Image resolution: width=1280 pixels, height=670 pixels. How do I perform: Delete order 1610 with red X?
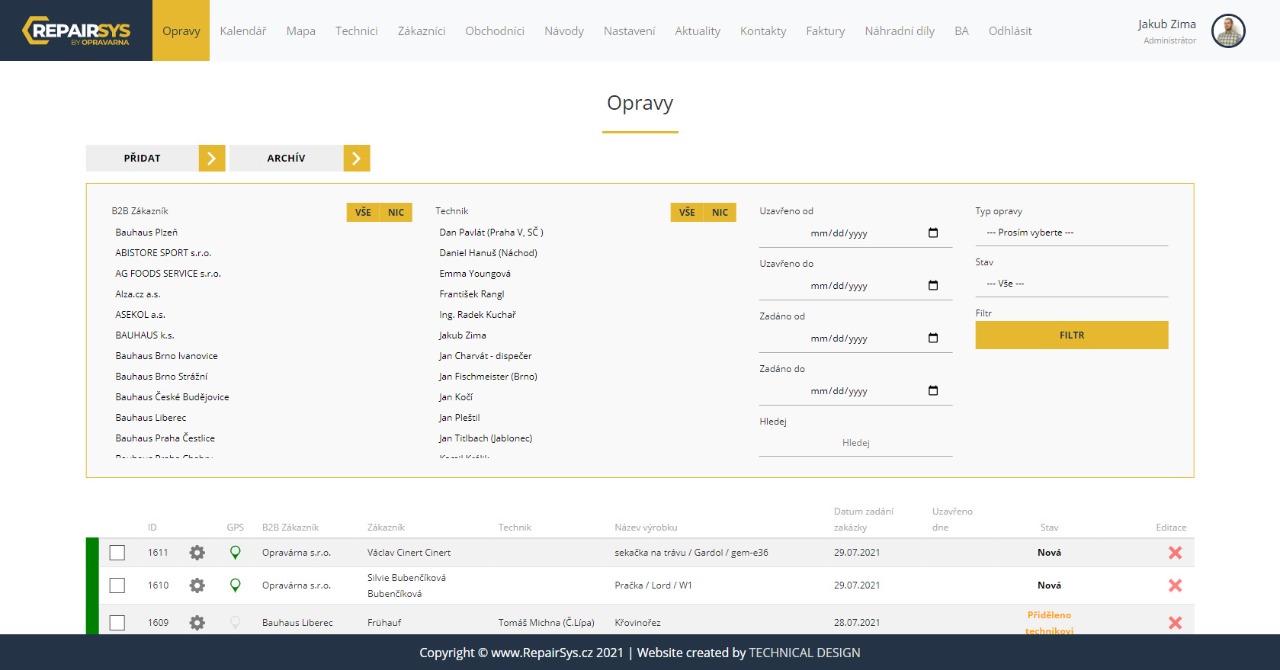tap(1175, 586)
